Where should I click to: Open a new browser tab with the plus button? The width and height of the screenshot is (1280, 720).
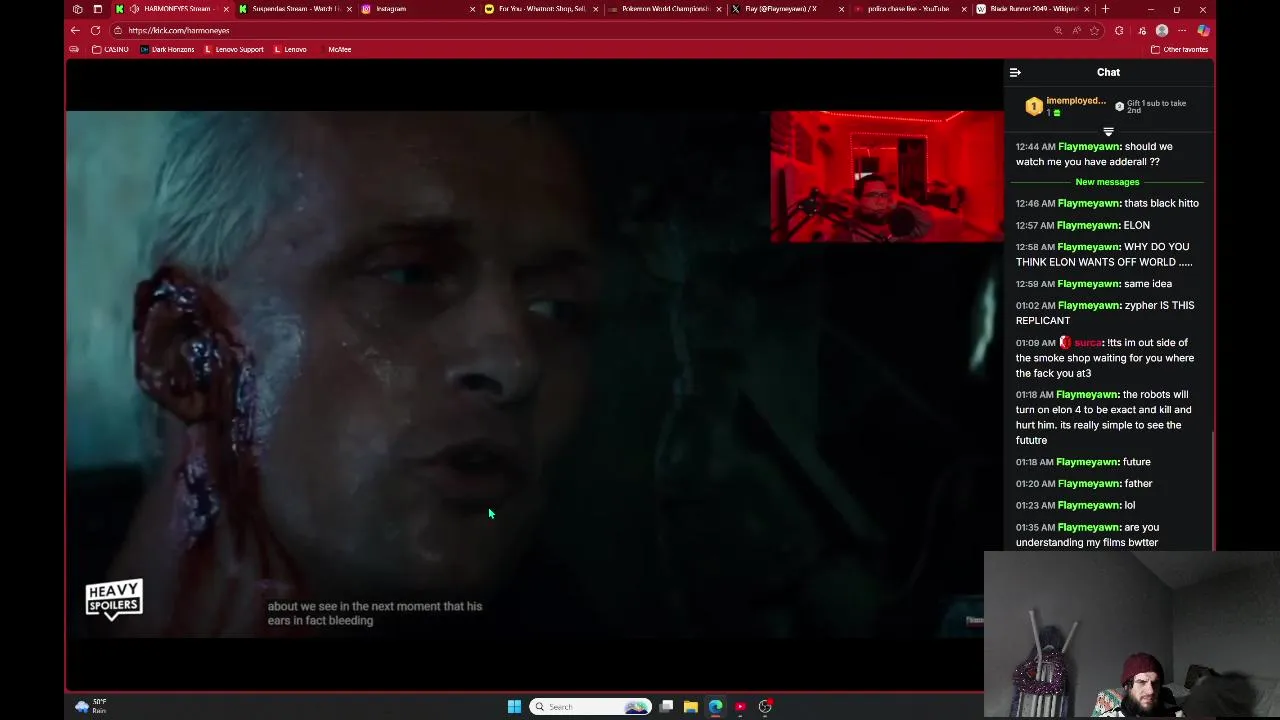(1105, 9)
